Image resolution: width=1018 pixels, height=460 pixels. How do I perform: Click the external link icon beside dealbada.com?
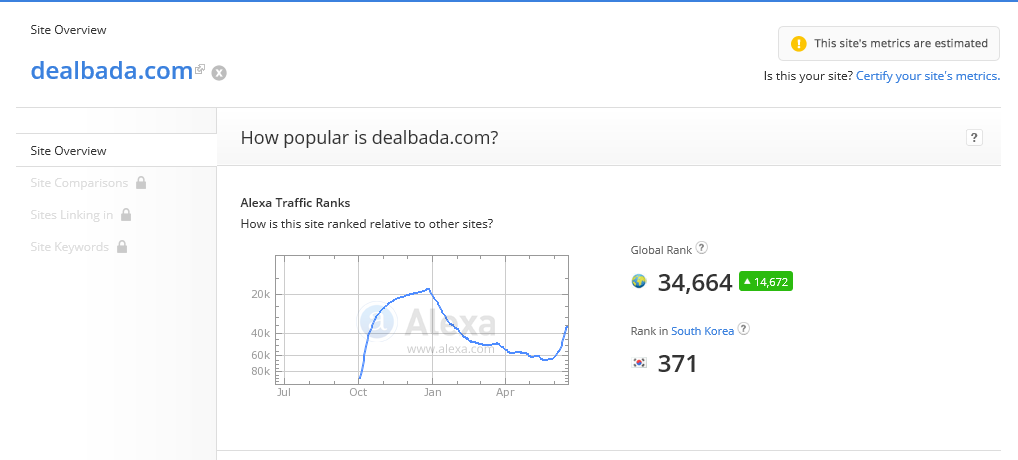(200, 69)
